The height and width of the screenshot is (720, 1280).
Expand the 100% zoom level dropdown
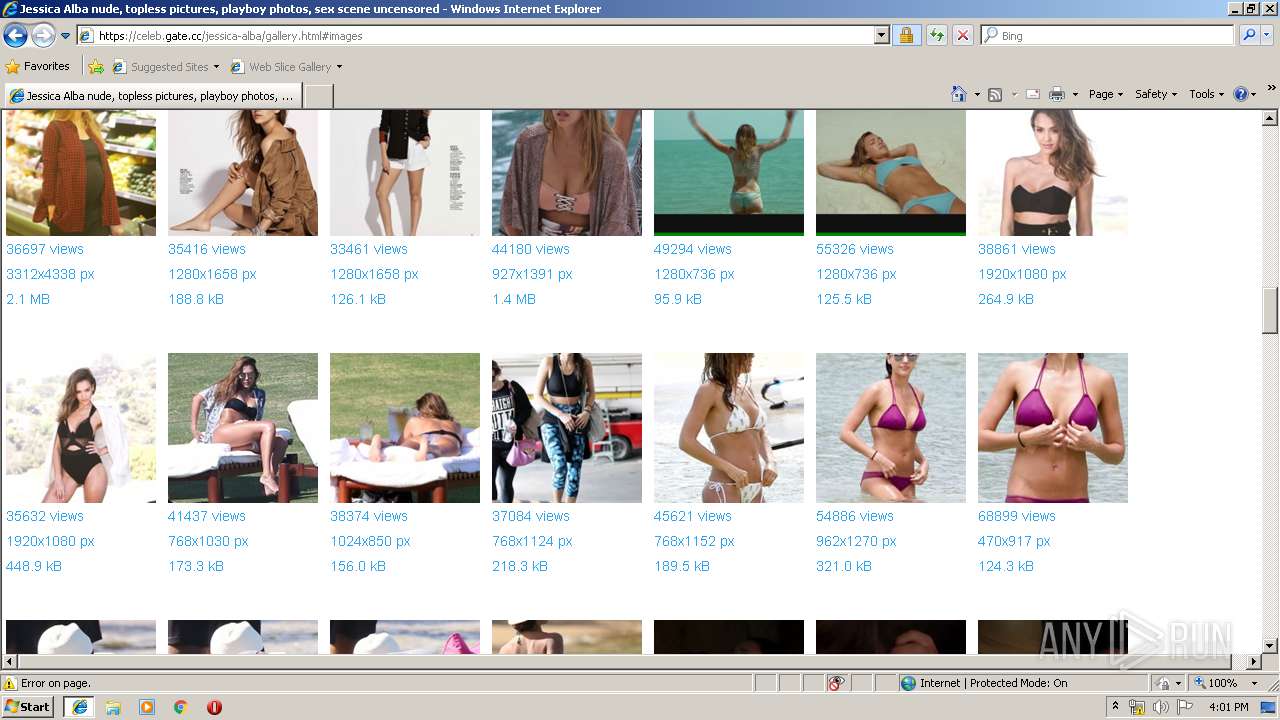1254,683
